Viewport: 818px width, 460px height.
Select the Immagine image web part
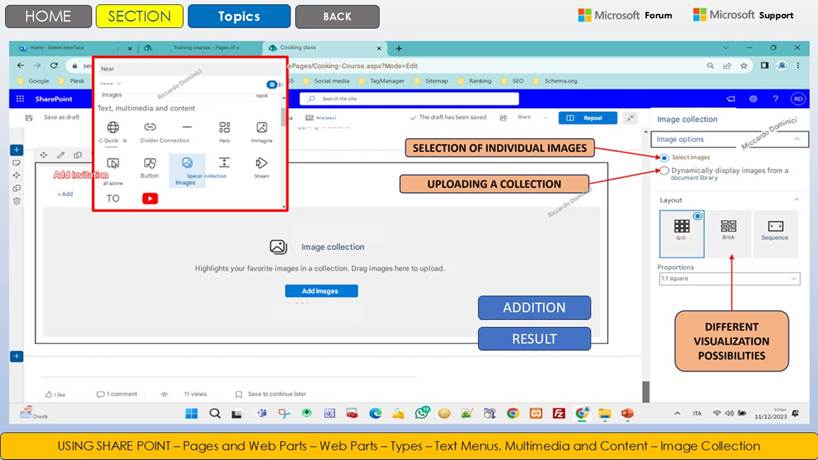pyautogui.click(x=261, y=127)
